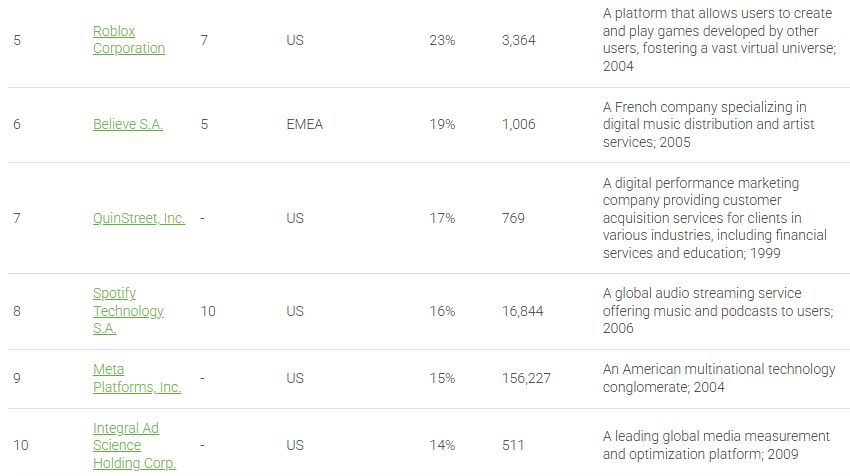Click the EMEA region cell for Believe
Image resolution: width=850 pixels, height=476 pixels.
coord(304,125)
